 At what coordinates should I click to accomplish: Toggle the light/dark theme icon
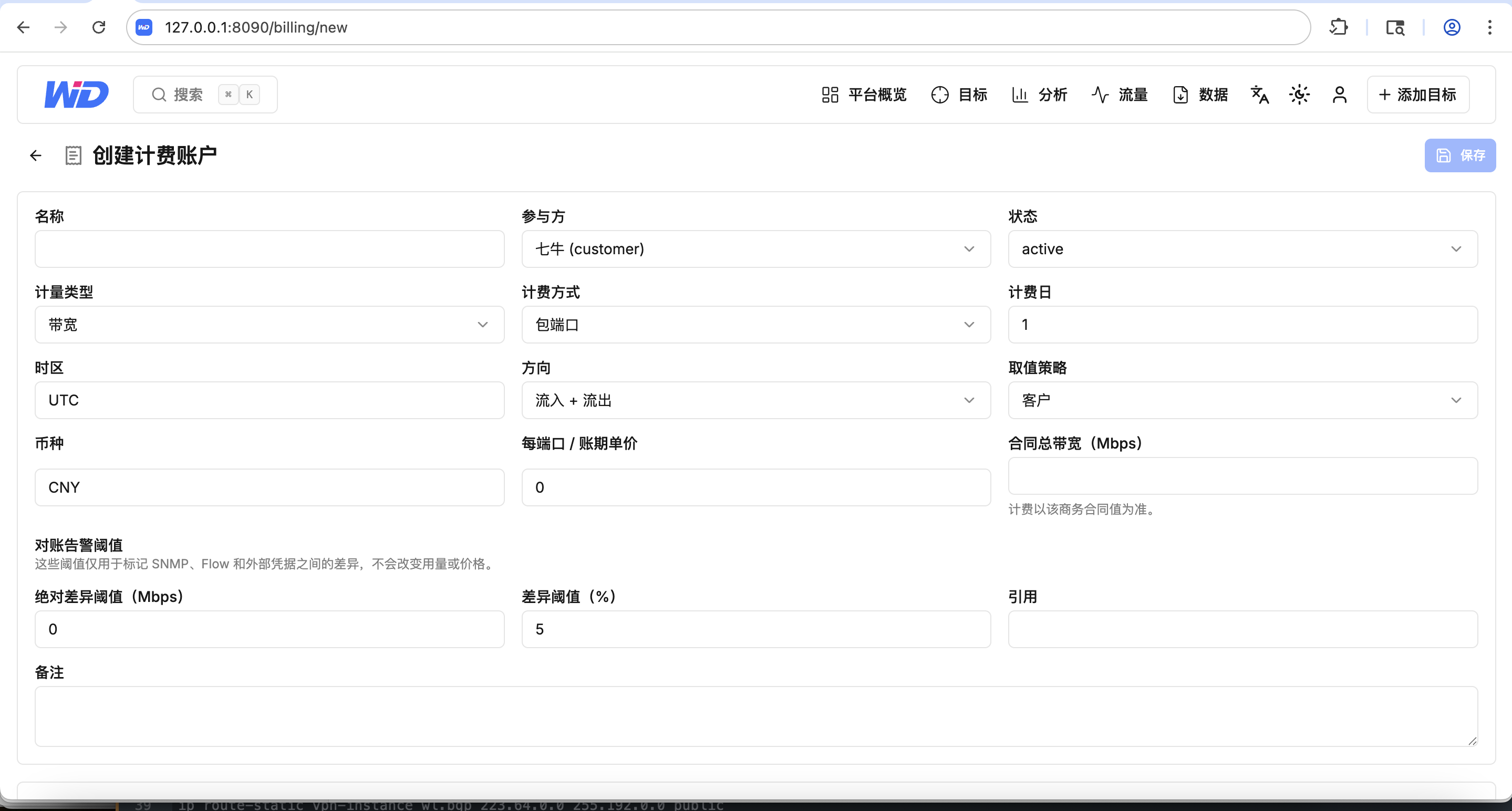tap(1300, 95)
